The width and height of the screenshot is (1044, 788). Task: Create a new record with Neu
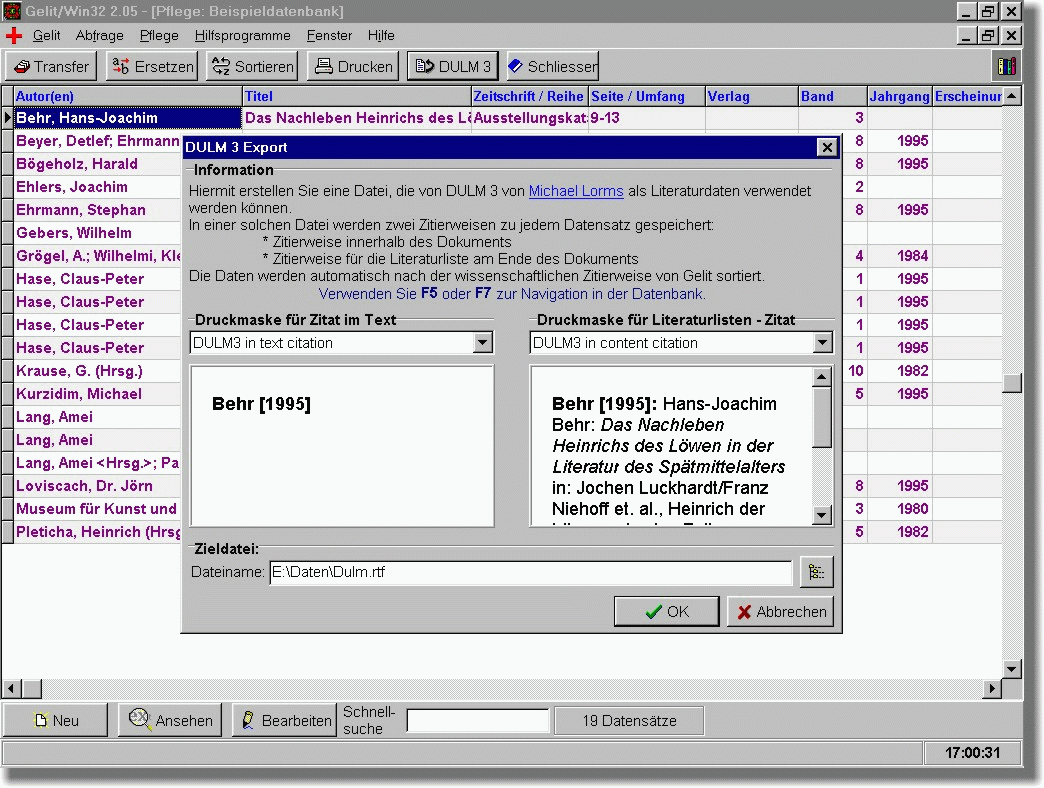(55, 721)
